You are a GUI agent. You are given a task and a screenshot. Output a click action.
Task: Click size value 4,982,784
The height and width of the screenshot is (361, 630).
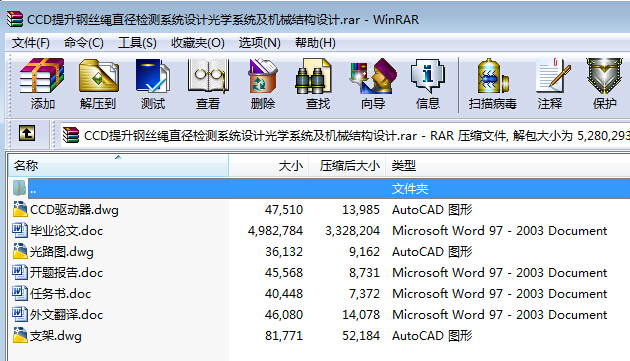coord(275,230)
